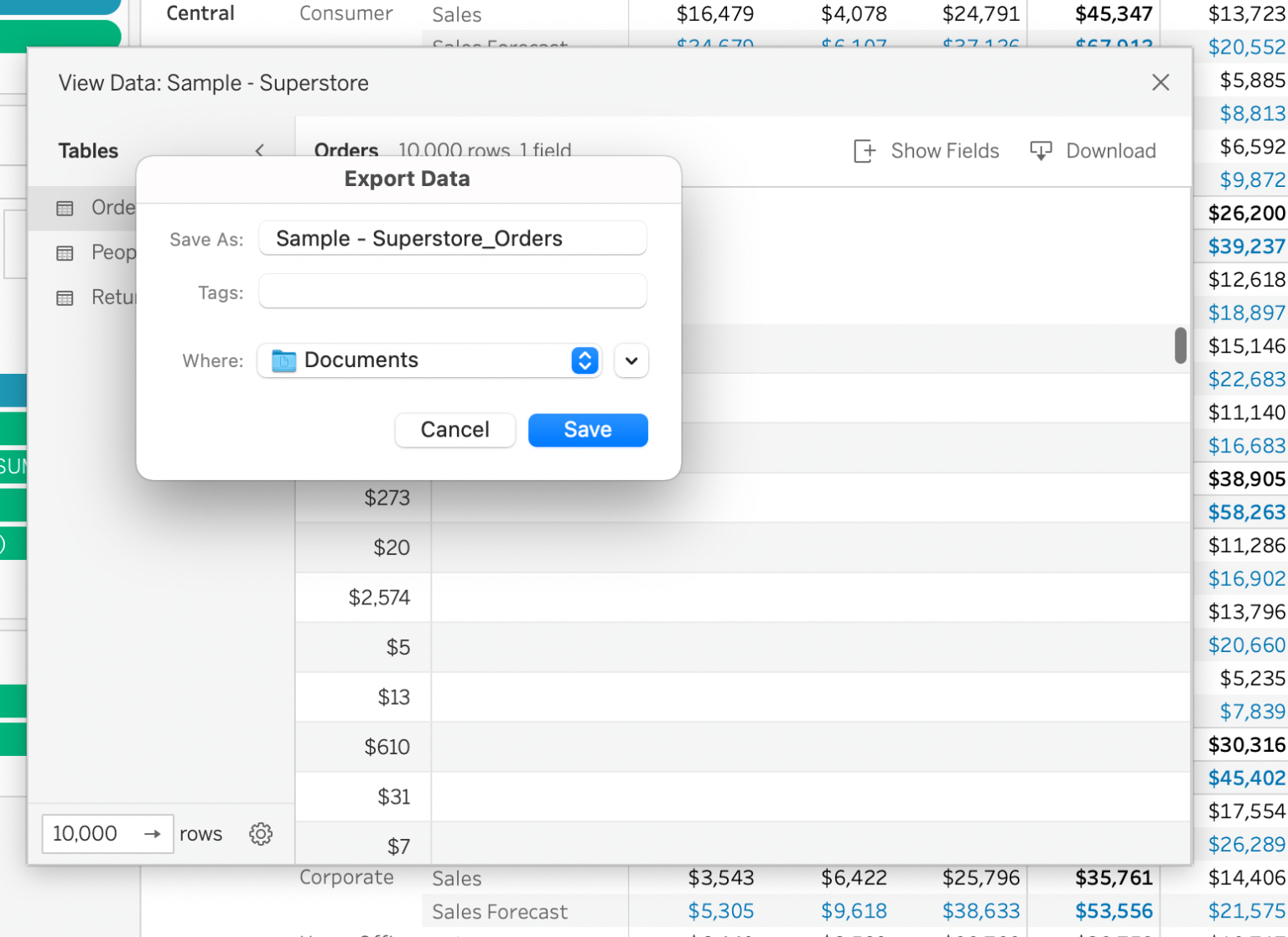The image size is (1288, 937).
Task: Click the arrow inside the rows input
Action: tap(153, 834)
